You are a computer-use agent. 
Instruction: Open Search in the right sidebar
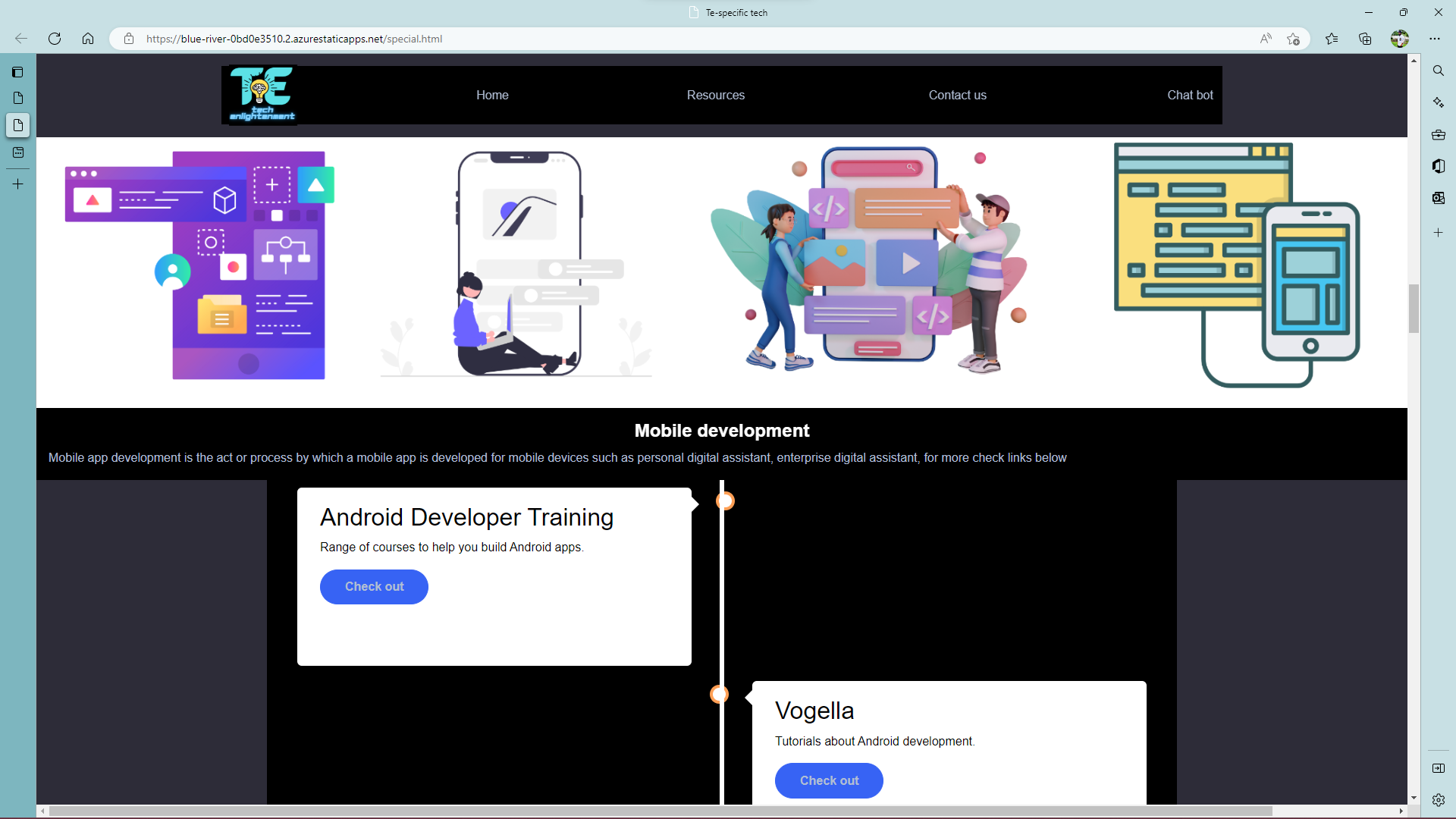[x=1439, y=71]
